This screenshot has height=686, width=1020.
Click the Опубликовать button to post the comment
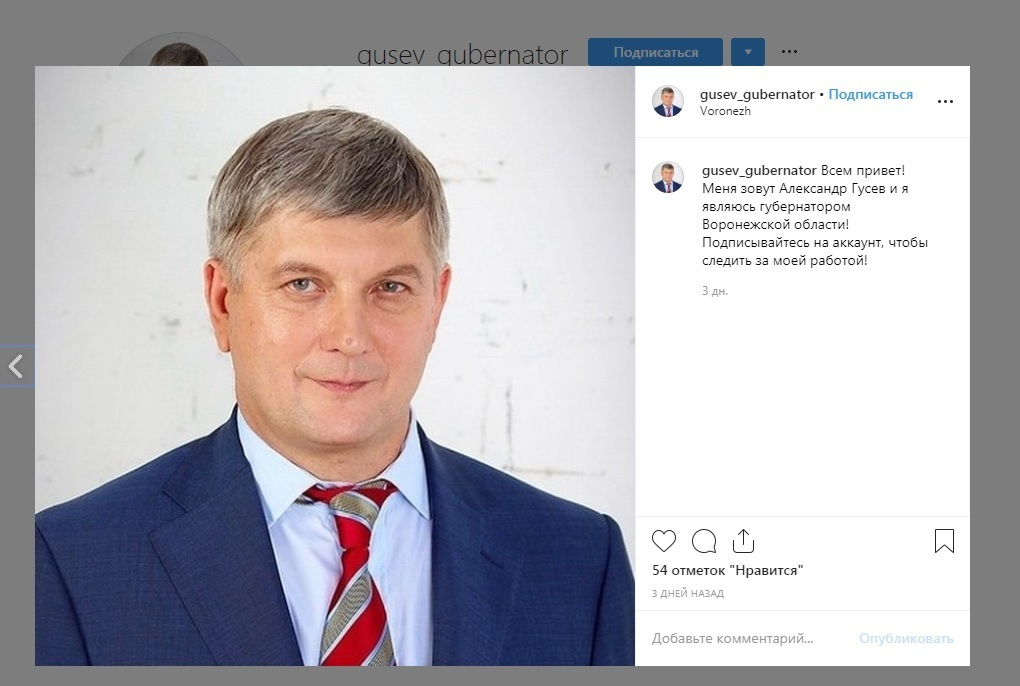point(906,639)
